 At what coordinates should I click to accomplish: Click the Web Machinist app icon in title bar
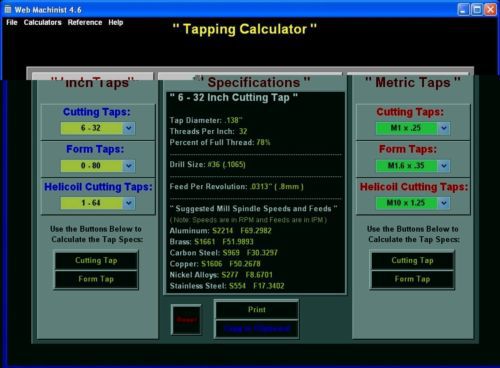(8, 9)
